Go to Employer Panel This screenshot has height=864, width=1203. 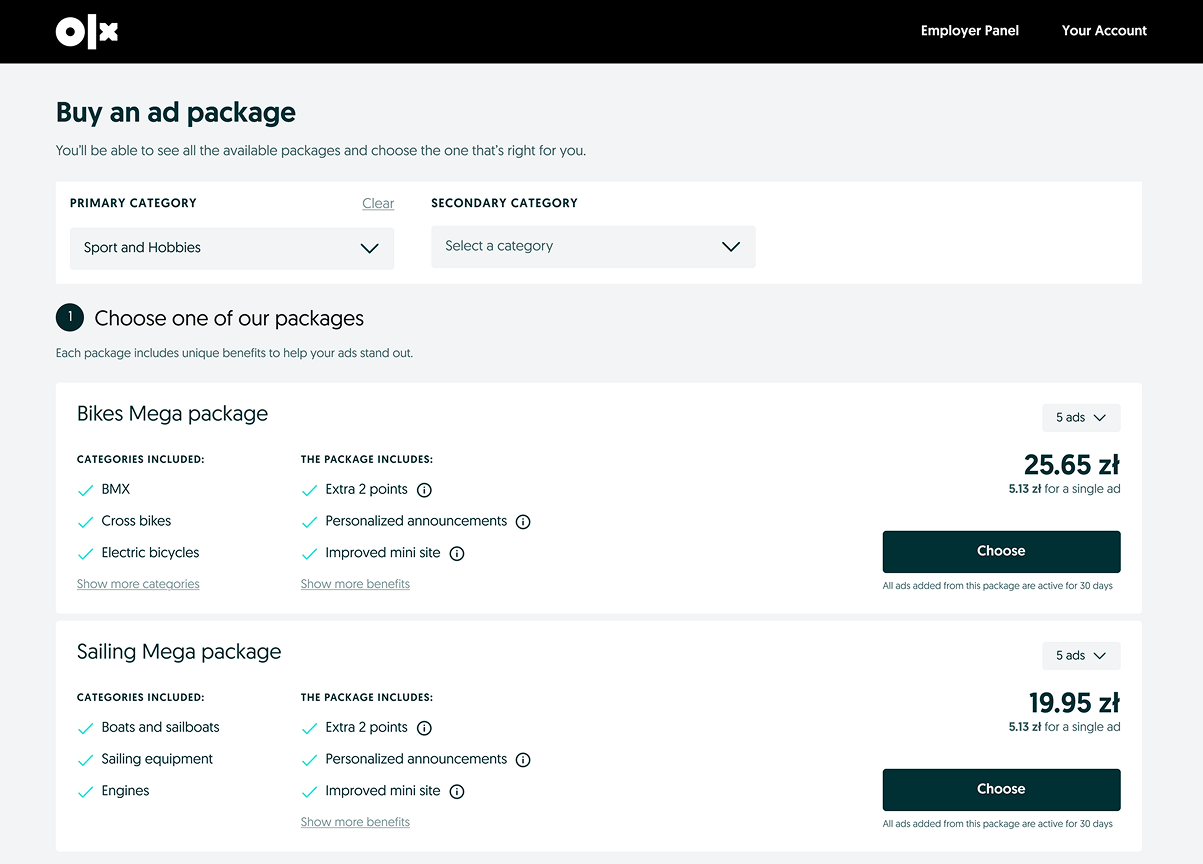coord(970,31)
